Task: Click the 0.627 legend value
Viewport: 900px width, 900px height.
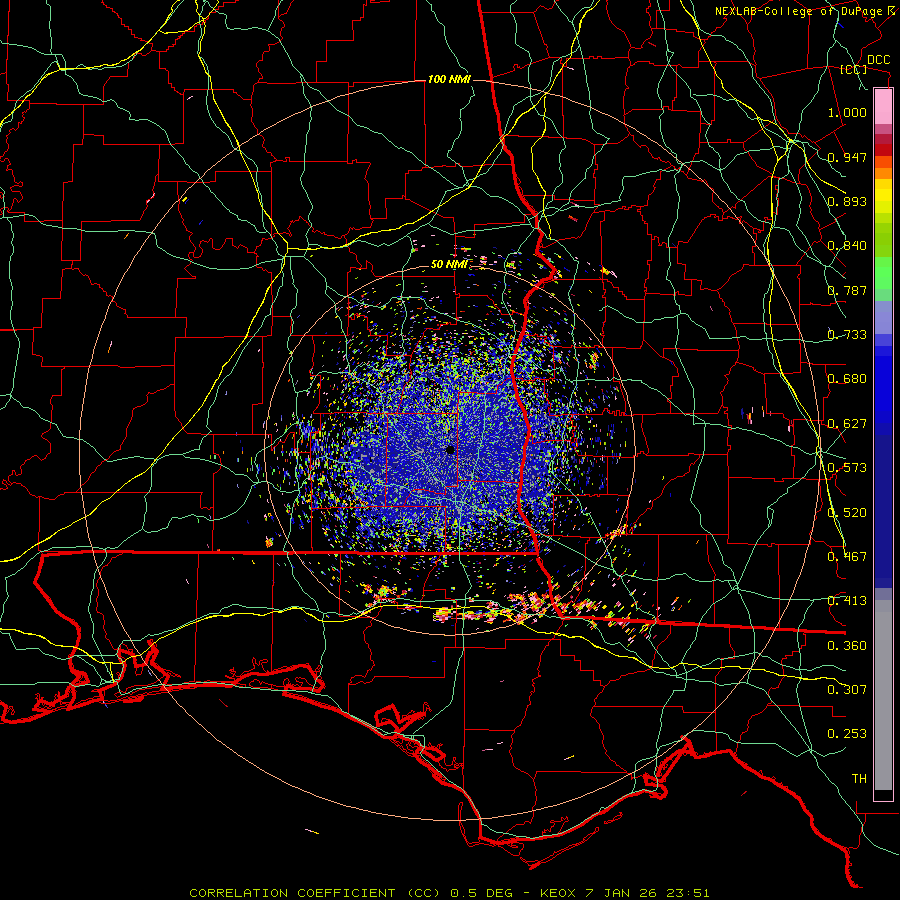Action: tap(847, 424)
